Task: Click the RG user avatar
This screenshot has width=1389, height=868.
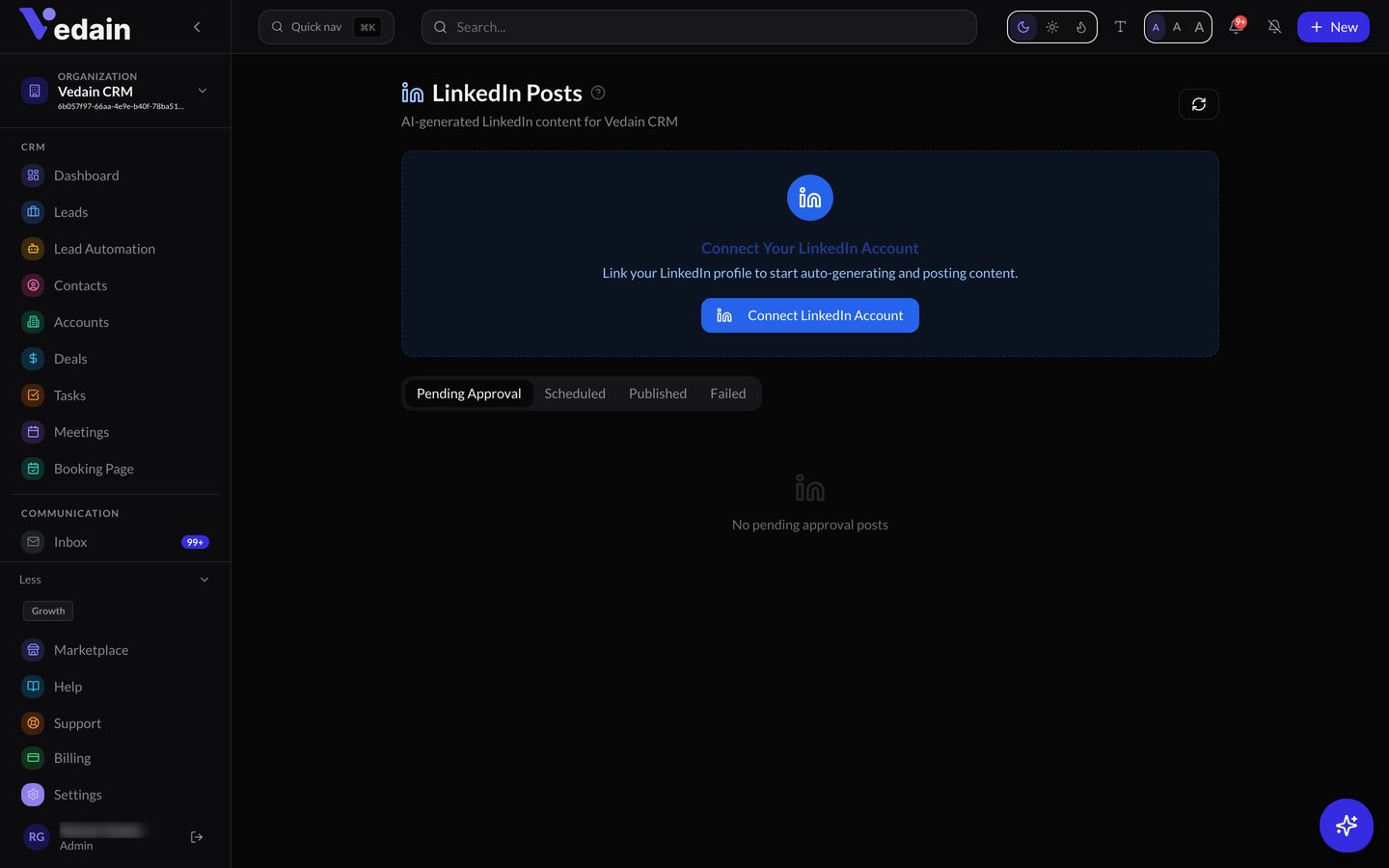Action: [x=37, y=837]
